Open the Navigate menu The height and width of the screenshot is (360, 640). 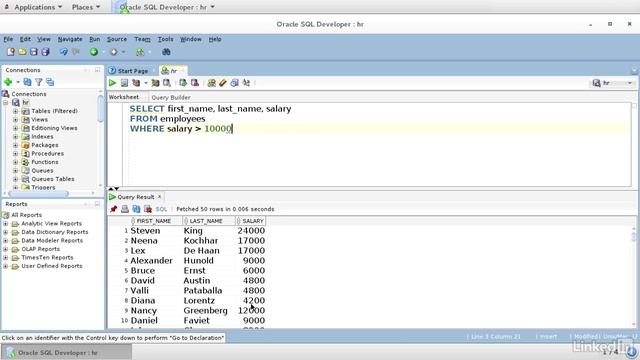coord(70,39)
